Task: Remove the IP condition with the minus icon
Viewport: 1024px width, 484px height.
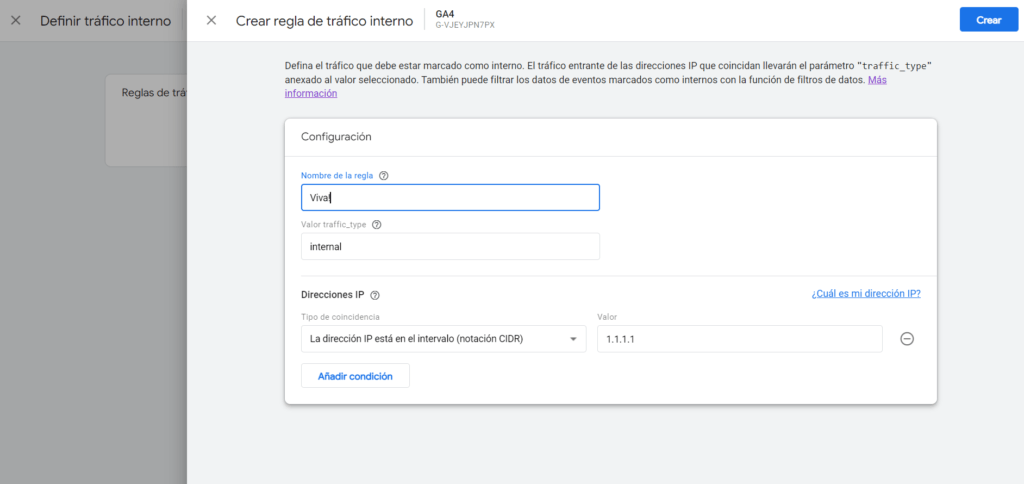Action: point(906,339)
